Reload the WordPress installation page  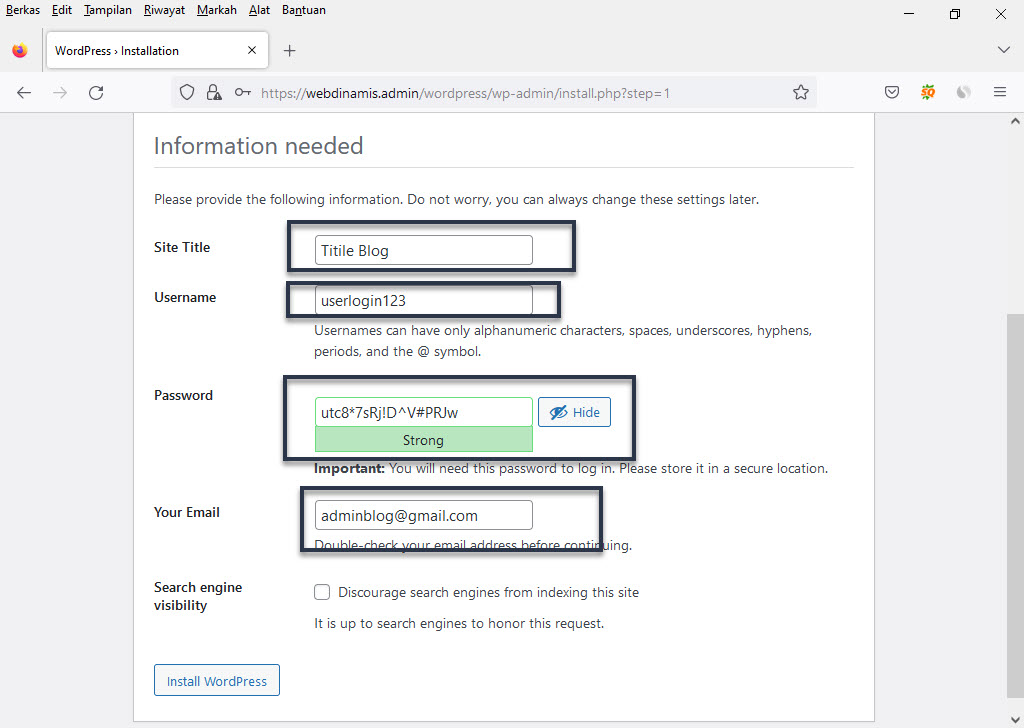(x=96, y=91)
